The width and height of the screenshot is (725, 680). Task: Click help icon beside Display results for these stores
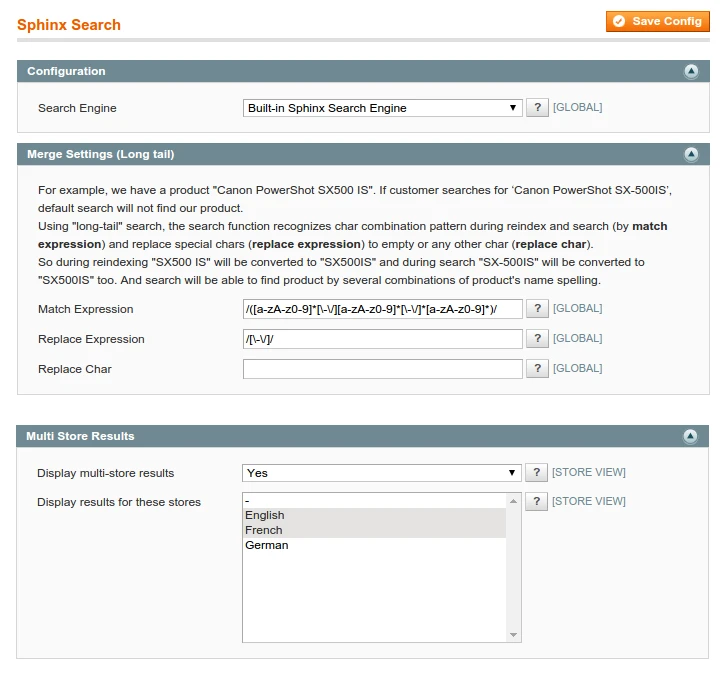pos(537,502)
